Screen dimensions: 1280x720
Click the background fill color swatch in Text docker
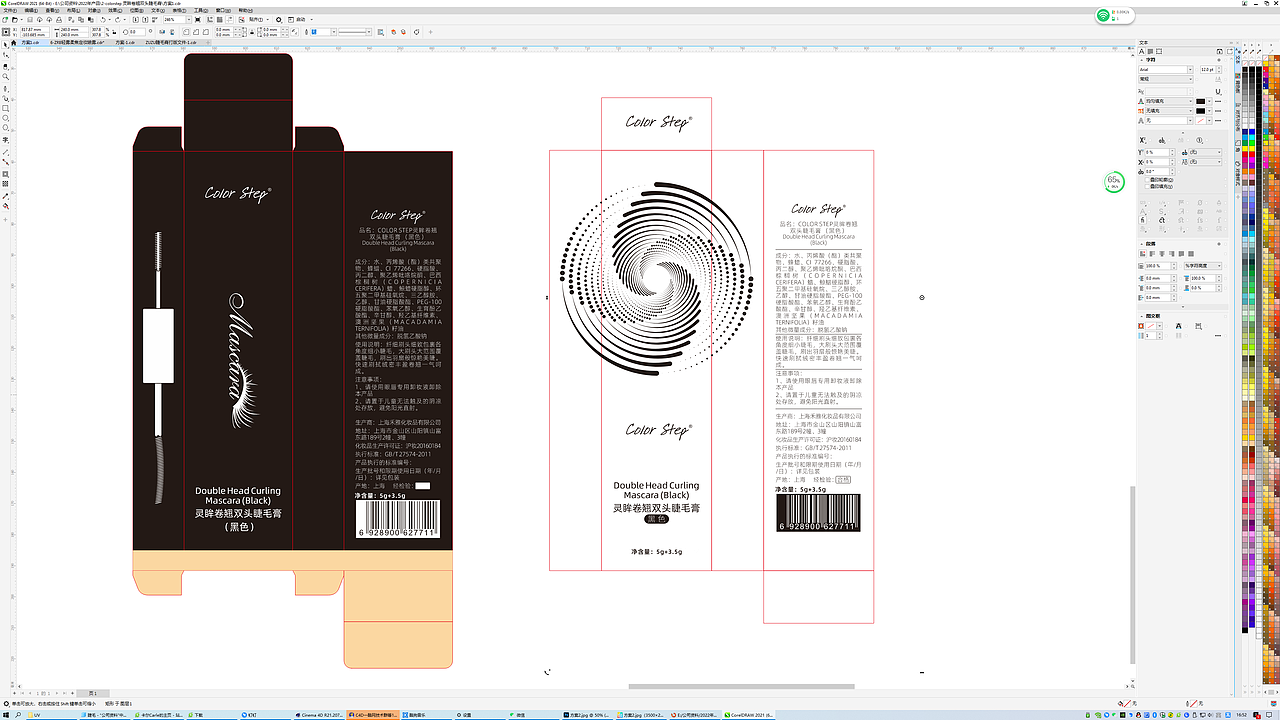(1201, 111)
